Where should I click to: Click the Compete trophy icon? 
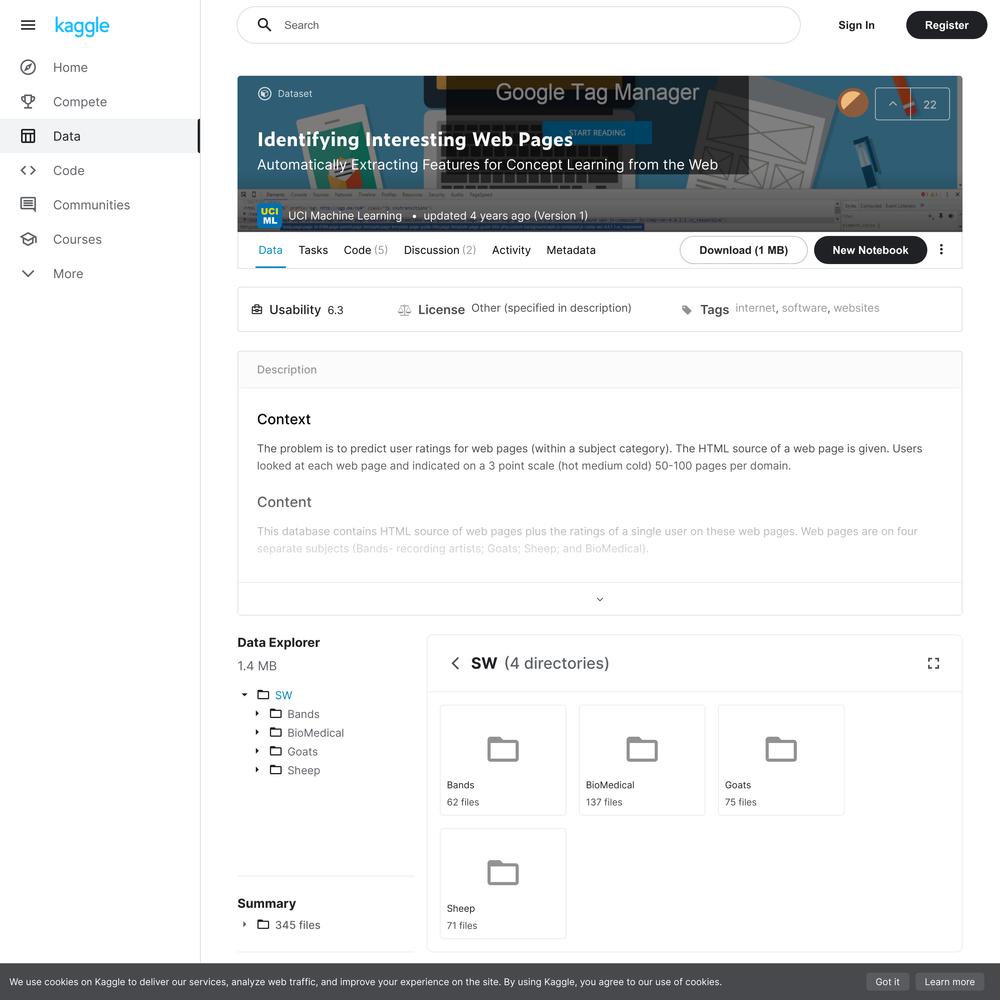pyautogui.click(x=28, y=101)
